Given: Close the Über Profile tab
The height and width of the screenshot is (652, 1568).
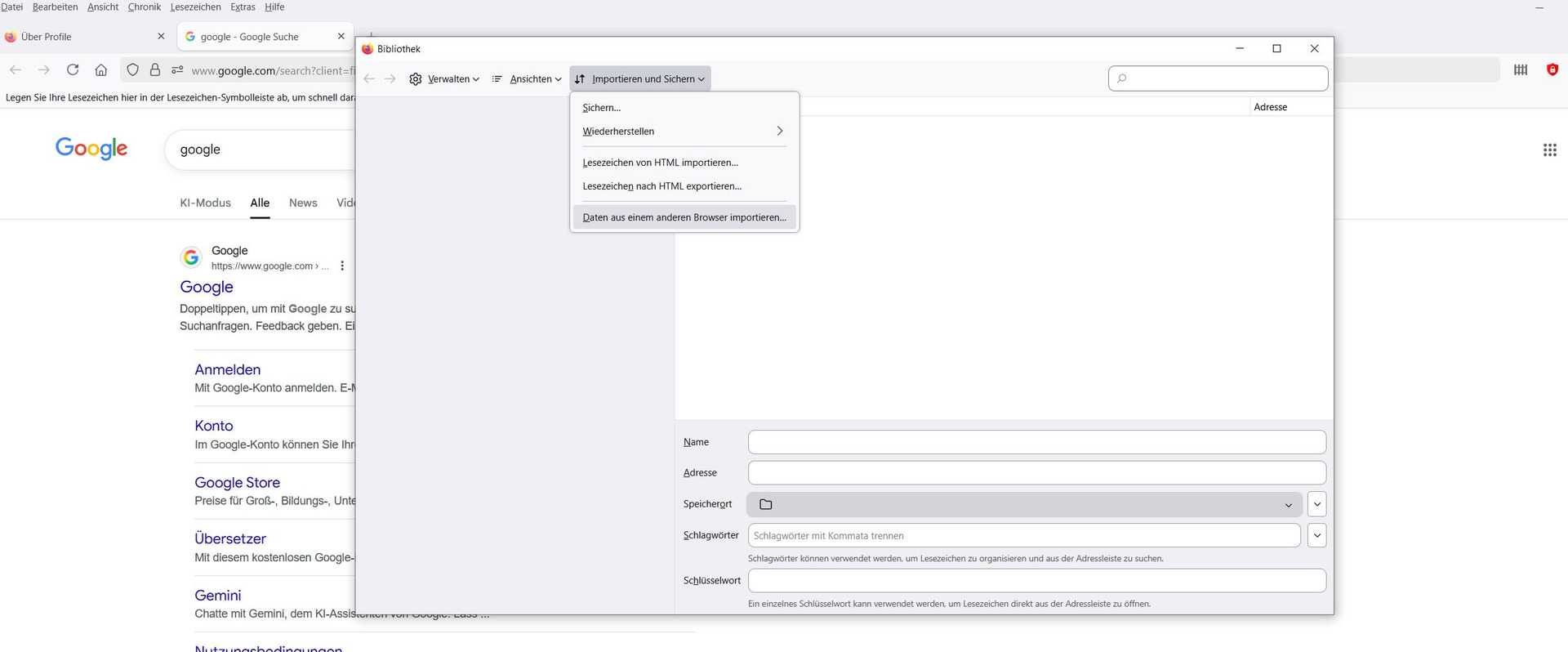Looking at the screenshot, I should point(161,37).
